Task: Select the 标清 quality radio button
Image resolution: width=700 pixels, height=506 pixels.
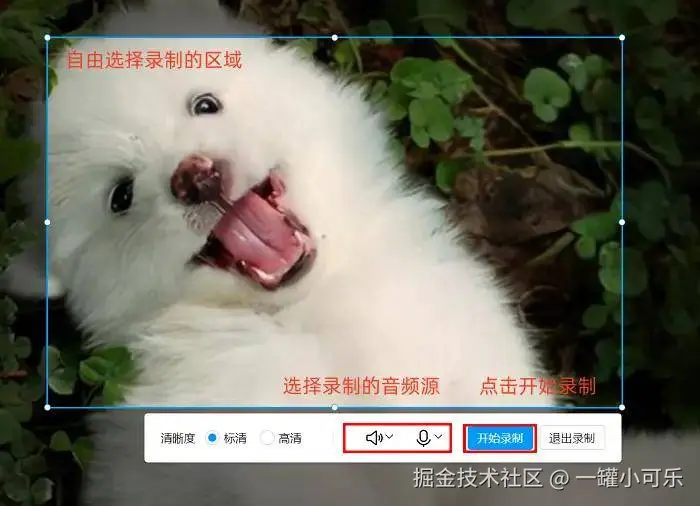Action: tap(213, 438)
